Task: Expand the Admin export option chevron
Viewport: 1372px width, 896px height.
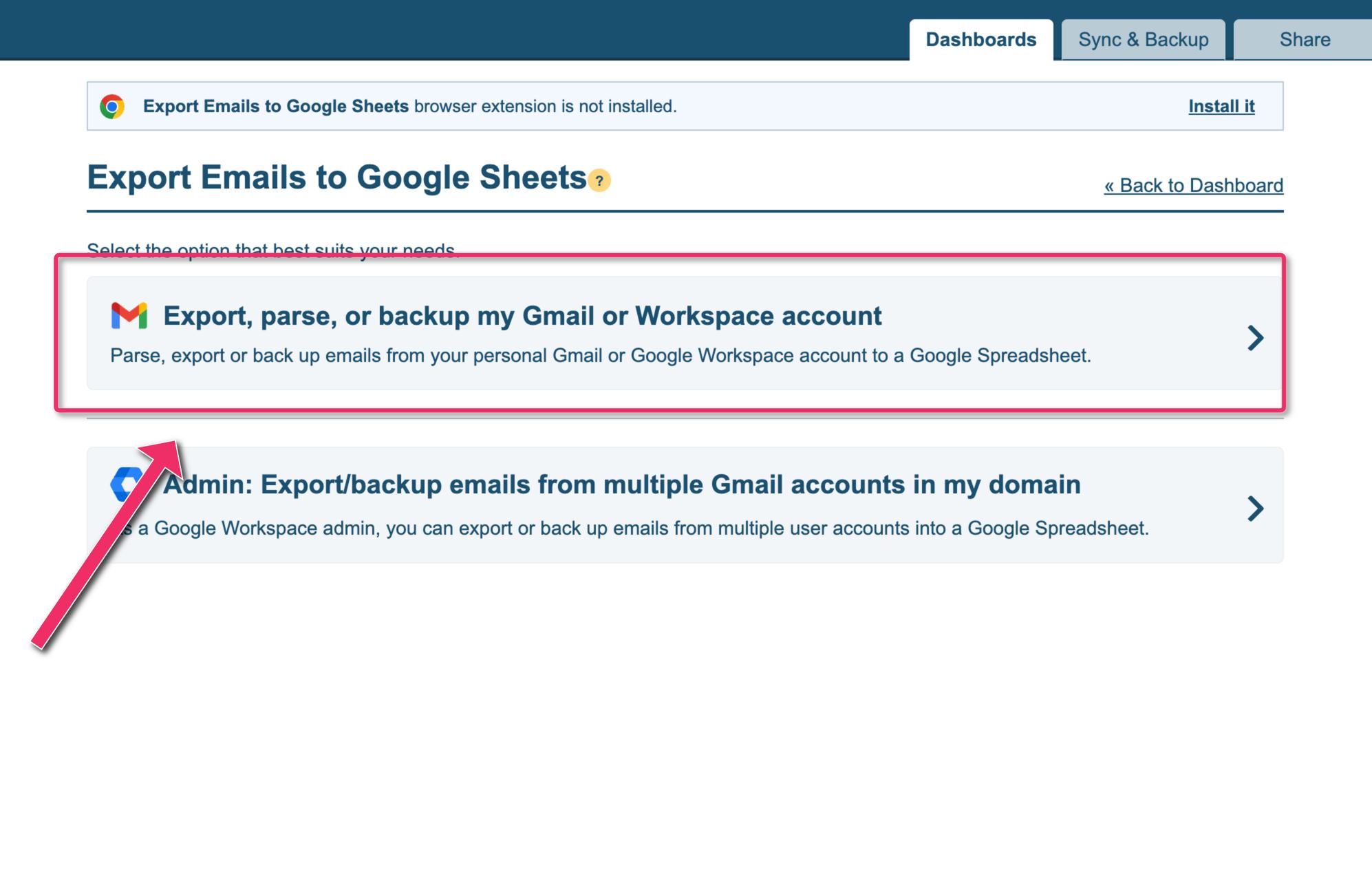Action: (1255, 509)
